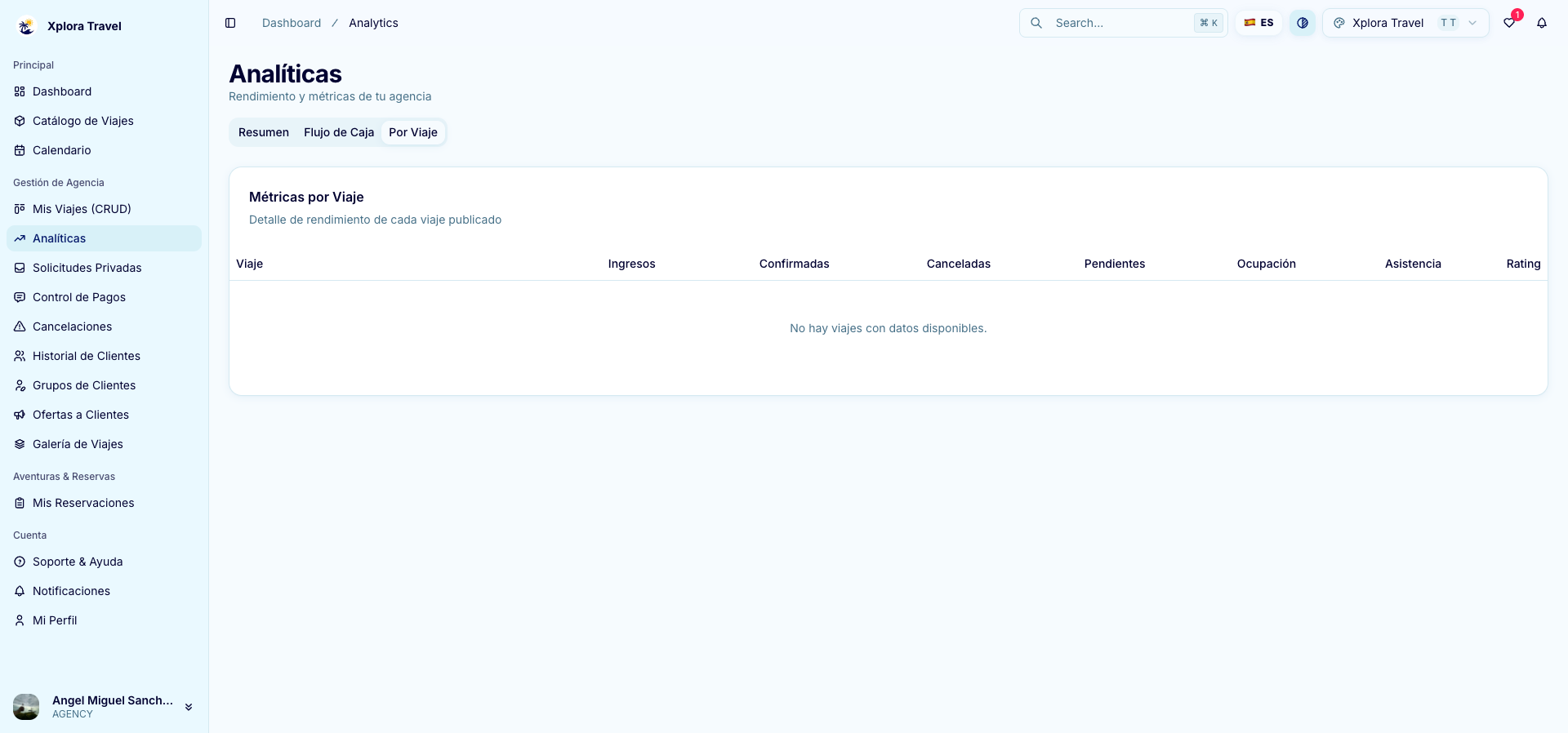Click the Mis Reservaciones clipboard icon
Viewport: 1568px width, 733px height.
(20, 503)
